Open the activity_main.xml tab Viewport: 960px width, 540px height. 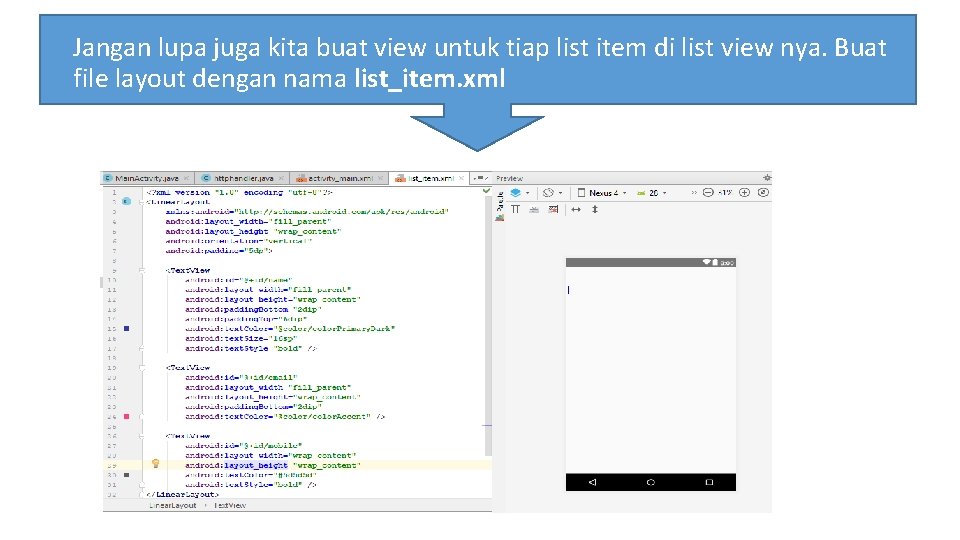(x=340, y=178)
